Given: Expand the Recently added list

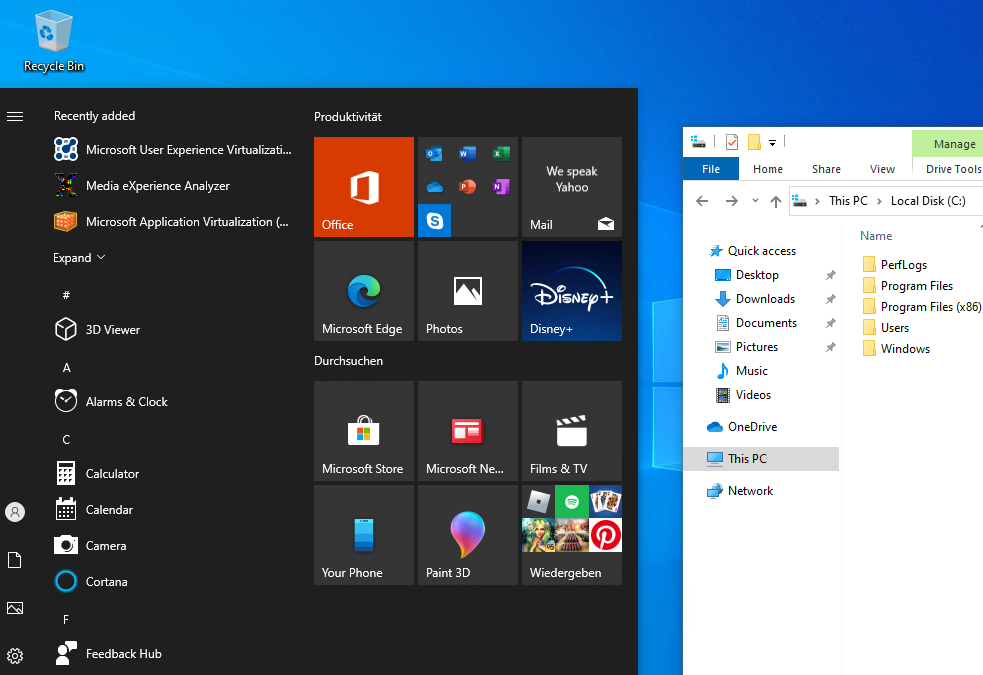Looking at the screenshot, I should 79,258.
